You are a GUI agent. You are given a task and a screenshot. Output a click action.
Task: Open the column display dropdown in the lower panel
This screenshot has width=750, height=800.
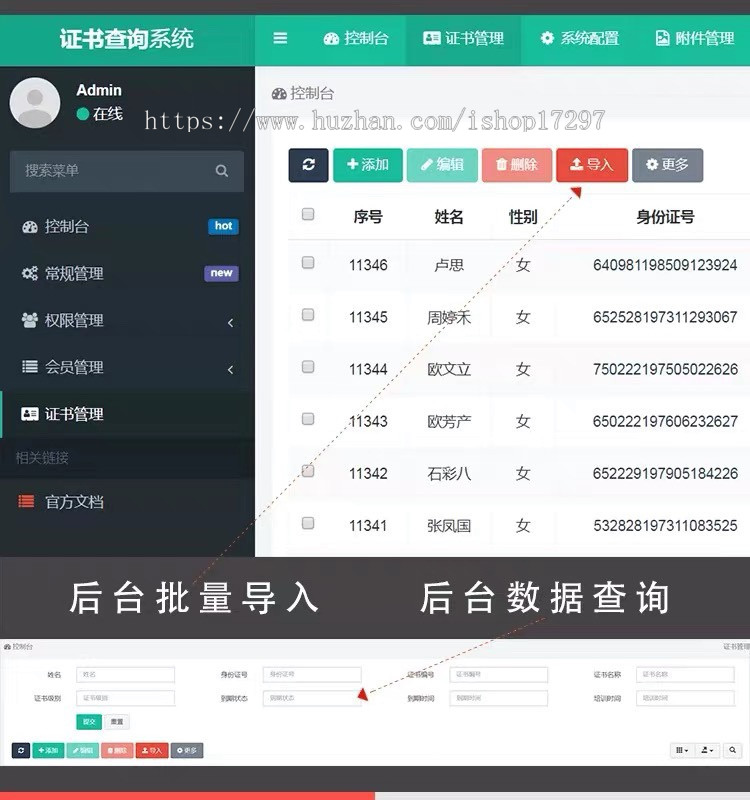(682, 750)
